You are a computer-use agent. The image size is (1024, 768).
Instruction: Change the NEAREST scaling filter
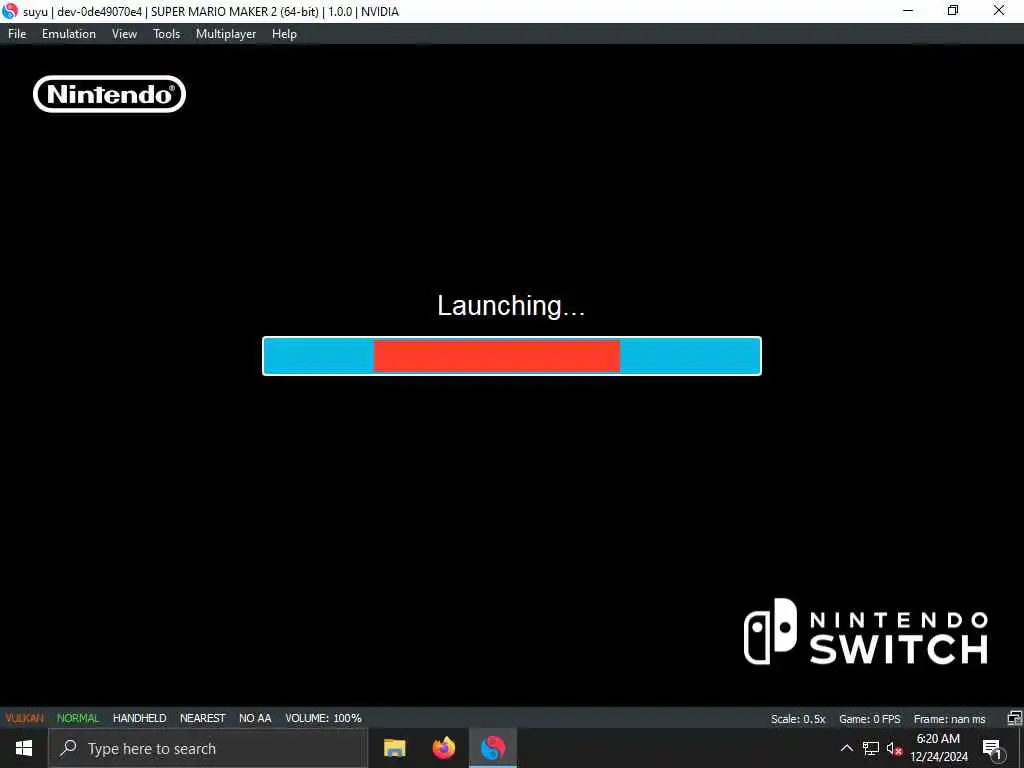click(202, 718)
